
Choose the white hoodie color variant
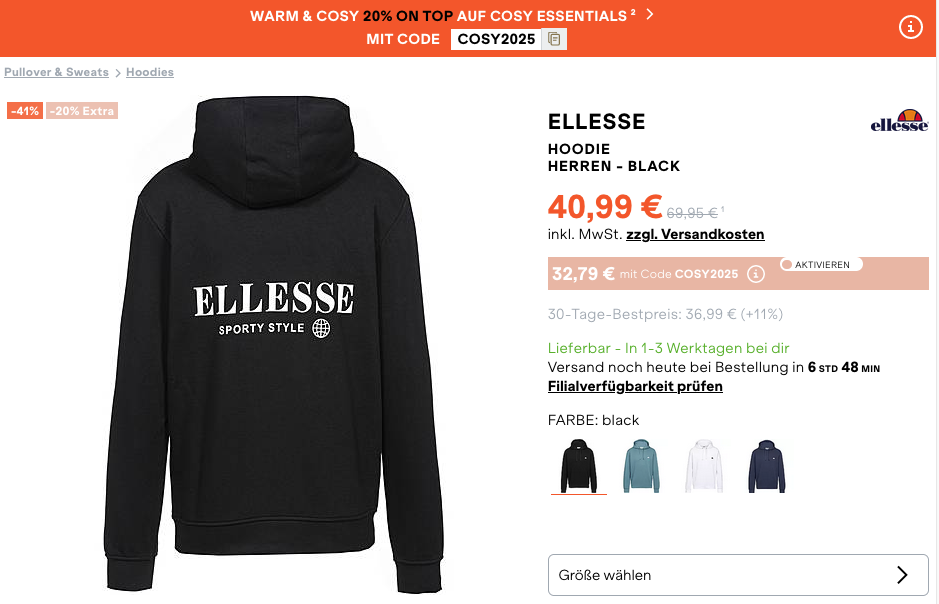tap(704, 465)
